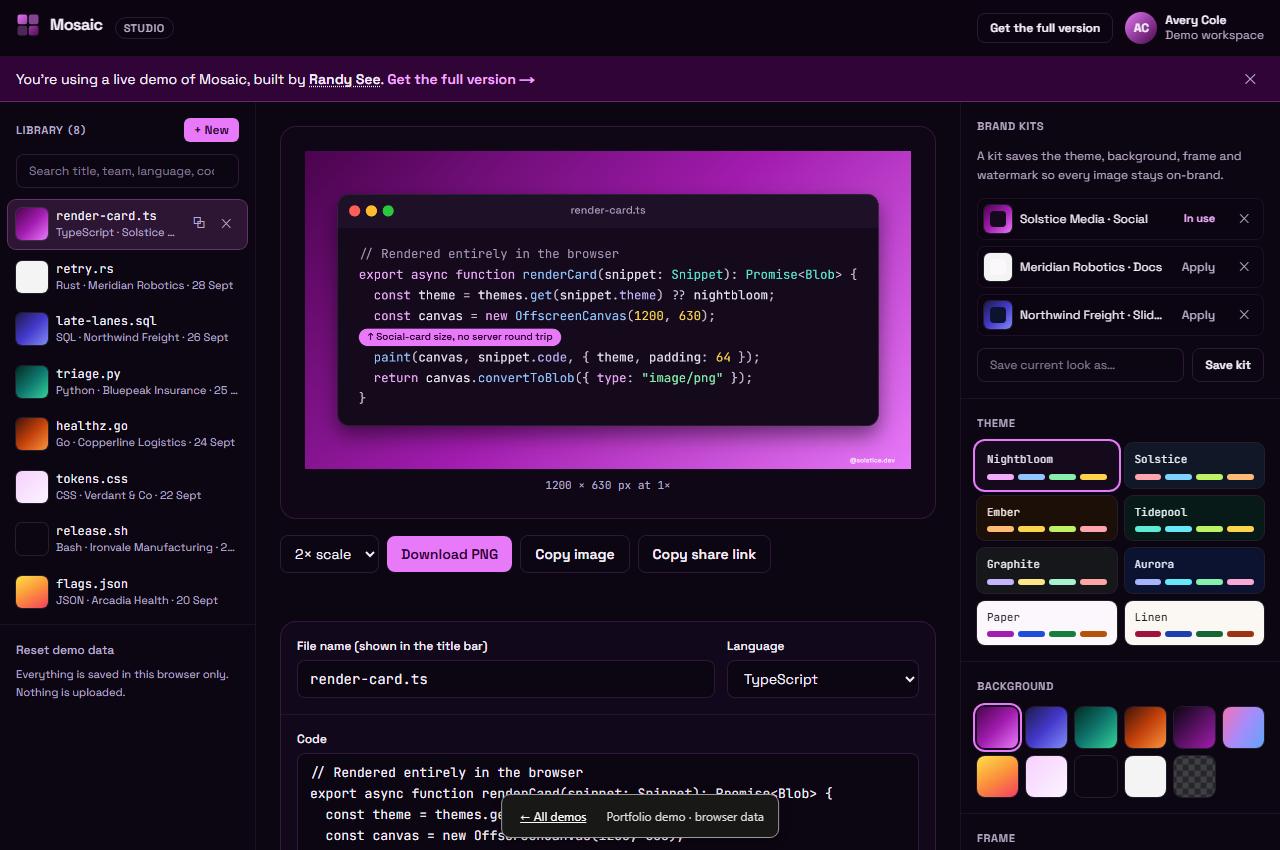Open the Randy See link
This screenshot has height=850, width=1280.
click(x=345, y=79)
